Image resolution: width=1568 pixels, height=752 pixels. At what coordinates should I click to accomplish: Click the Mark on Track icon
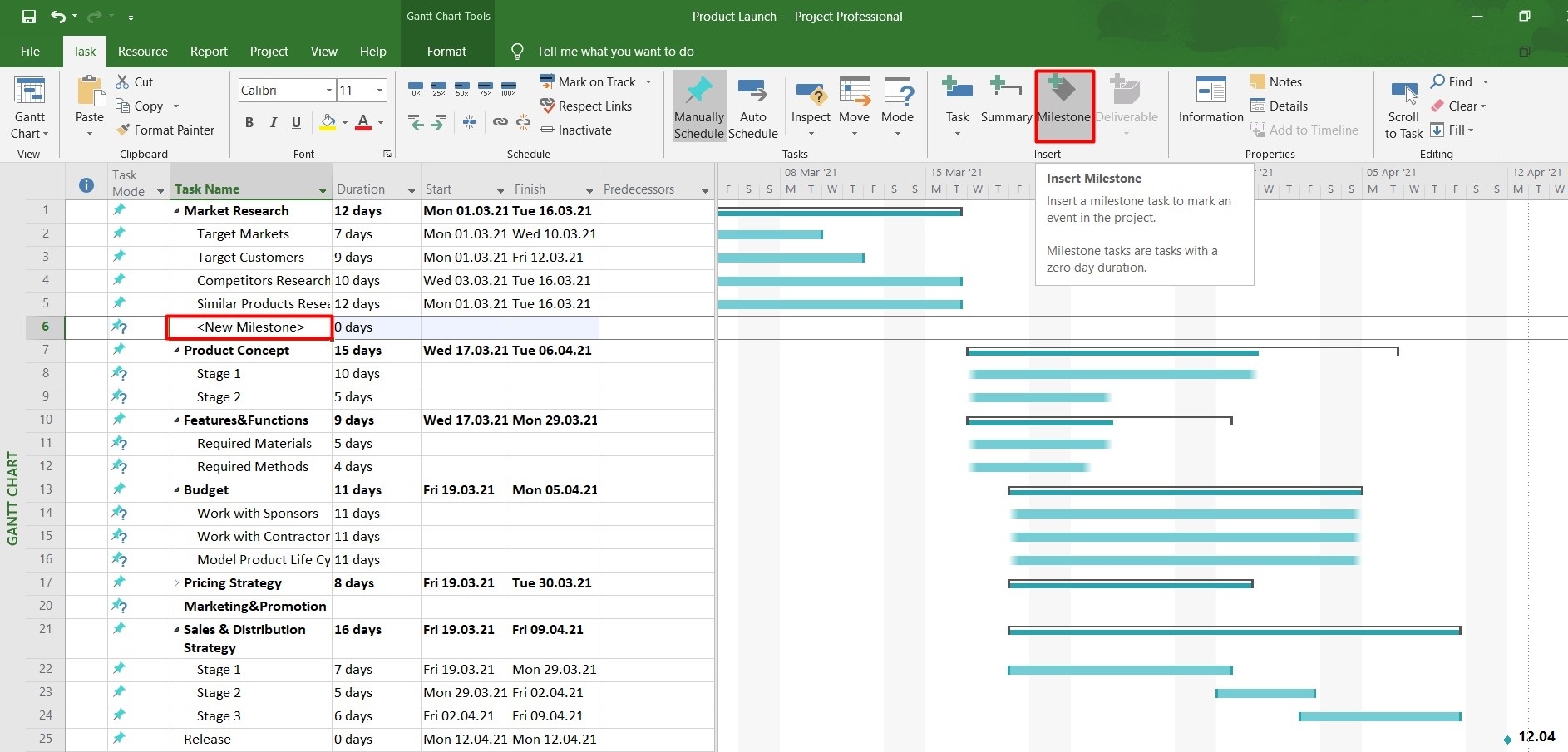(x=548, y=81)
